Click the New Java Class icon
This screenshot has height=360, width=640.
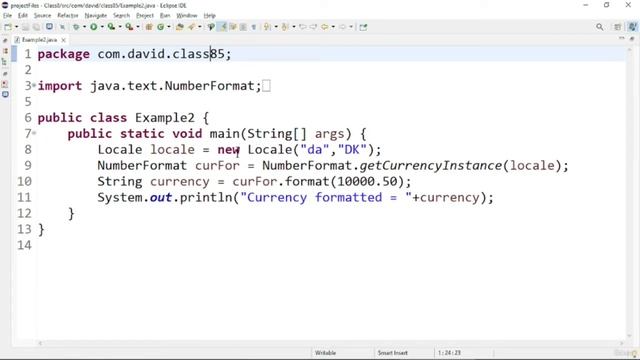[160, 27]
